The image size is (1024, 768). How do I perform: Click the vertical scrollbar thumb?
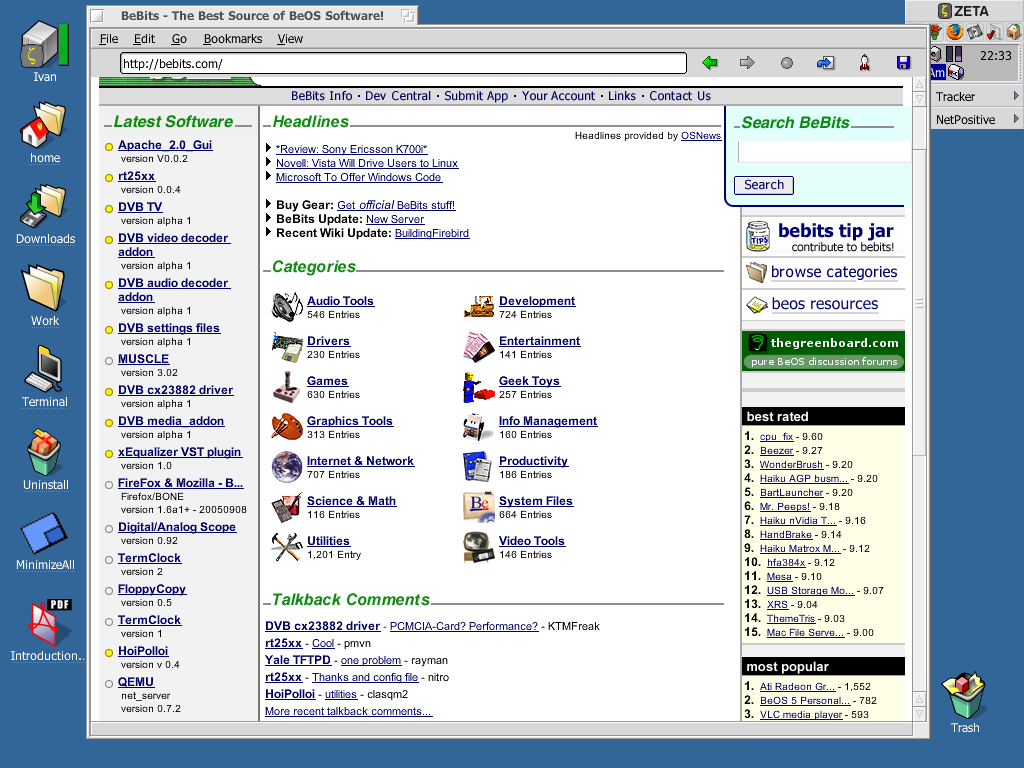coord(919,302)
